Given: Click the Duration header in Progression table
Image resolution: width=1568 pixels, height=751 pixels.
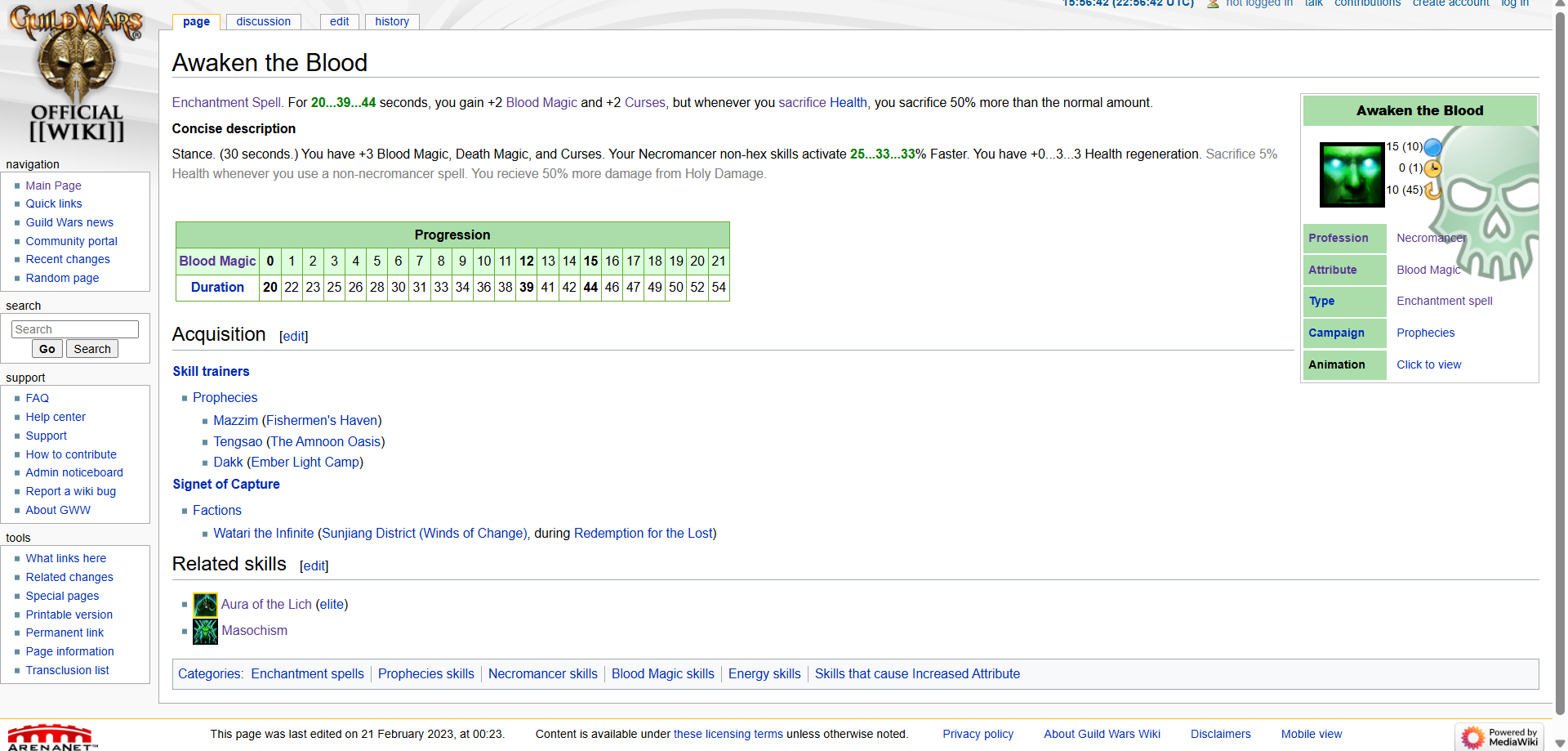Looking at the screenshot, I should [217, 287].
